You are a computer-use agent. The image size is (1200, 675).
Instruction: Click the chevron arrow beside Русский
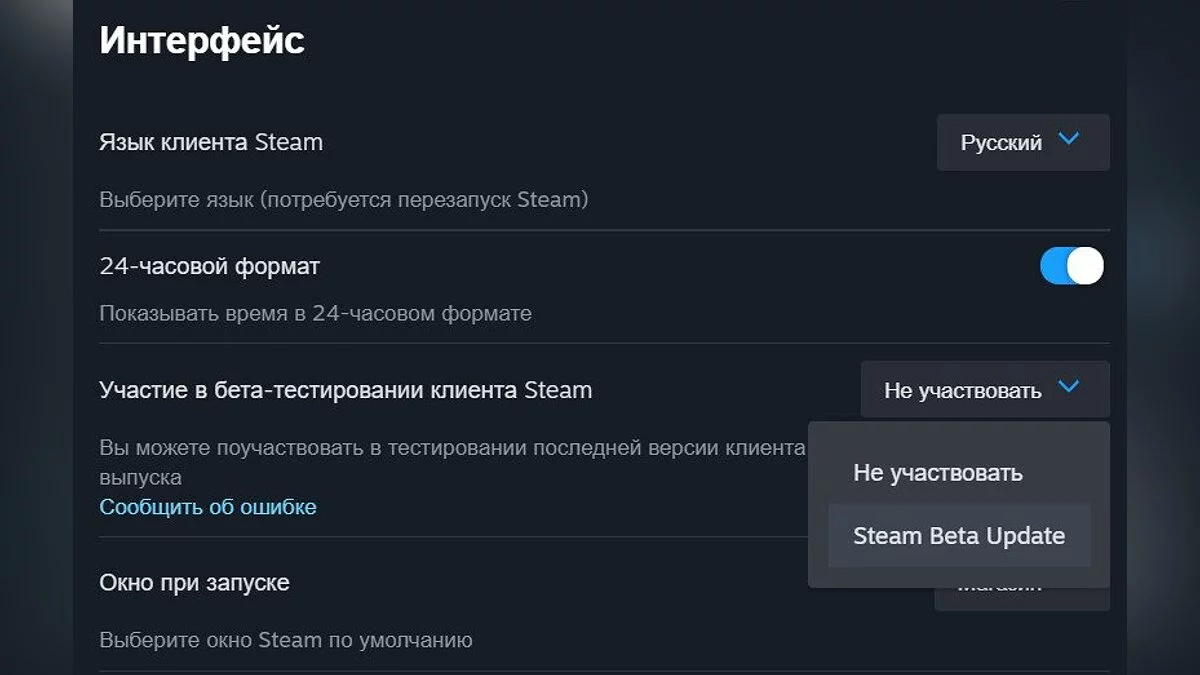pyautogui.click(x=1068, y=140)
